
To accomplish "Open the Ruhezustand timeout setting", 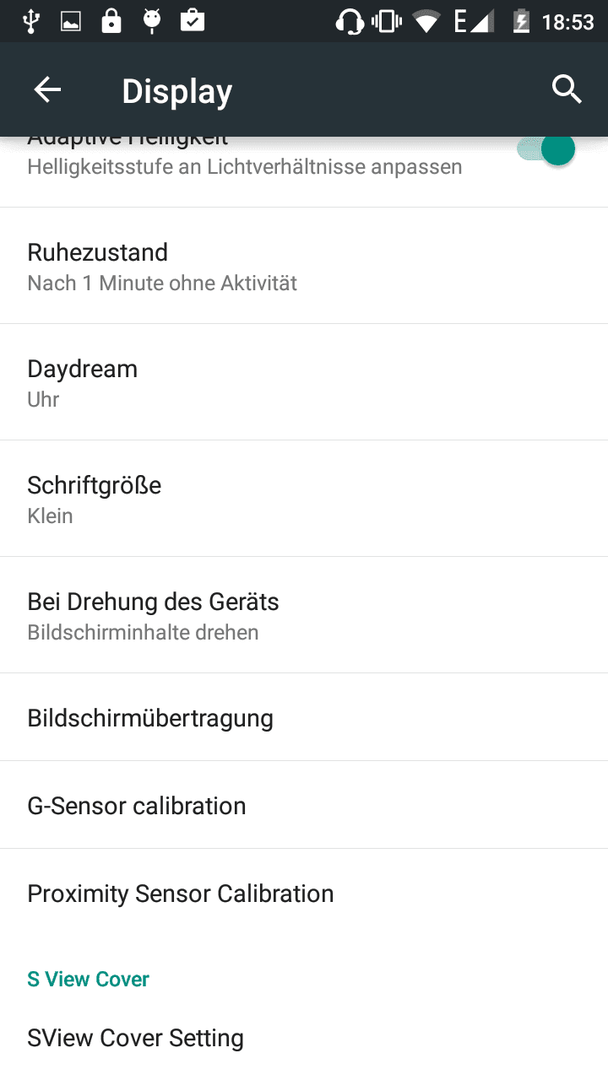I will [x=304, y=266].
